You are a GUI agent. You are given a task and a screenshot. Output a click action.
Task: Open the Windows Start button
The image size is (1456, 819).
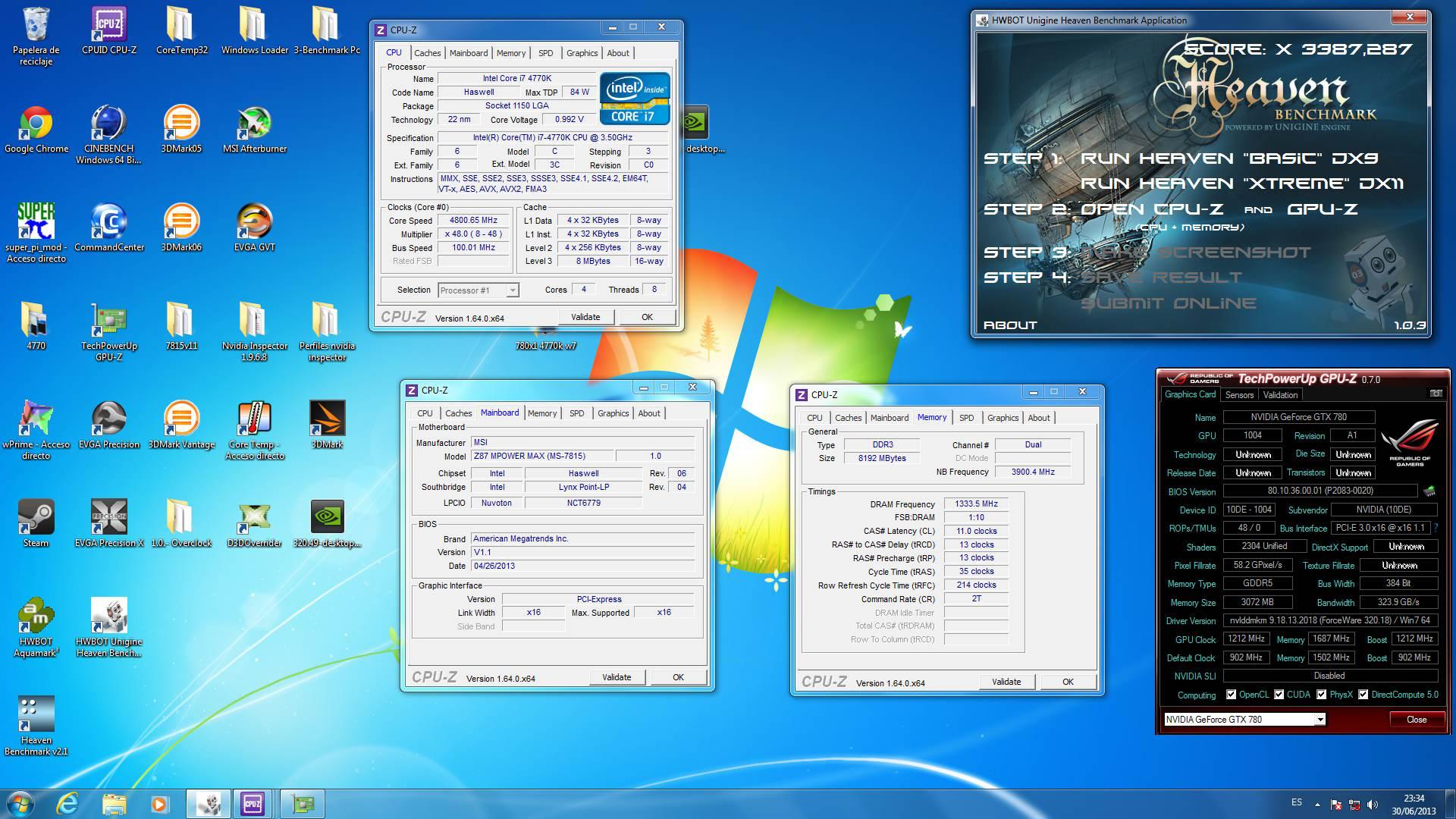20,803
